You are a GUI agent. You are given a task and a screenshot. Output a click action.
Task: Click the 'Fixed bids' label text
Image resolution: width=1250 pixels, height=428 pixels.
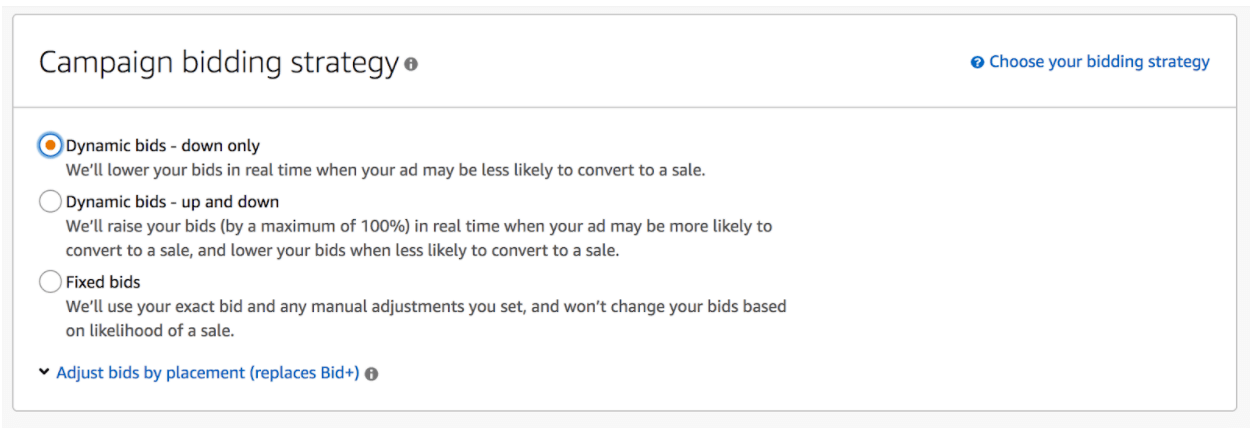[x=103, y=282]
